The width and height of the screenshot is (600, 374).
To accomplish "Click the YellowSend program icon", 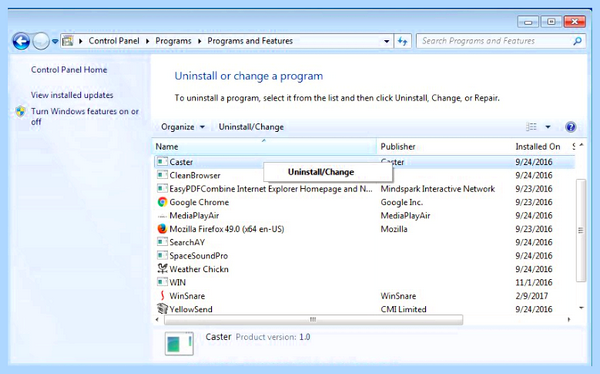I will click(162, 309).
